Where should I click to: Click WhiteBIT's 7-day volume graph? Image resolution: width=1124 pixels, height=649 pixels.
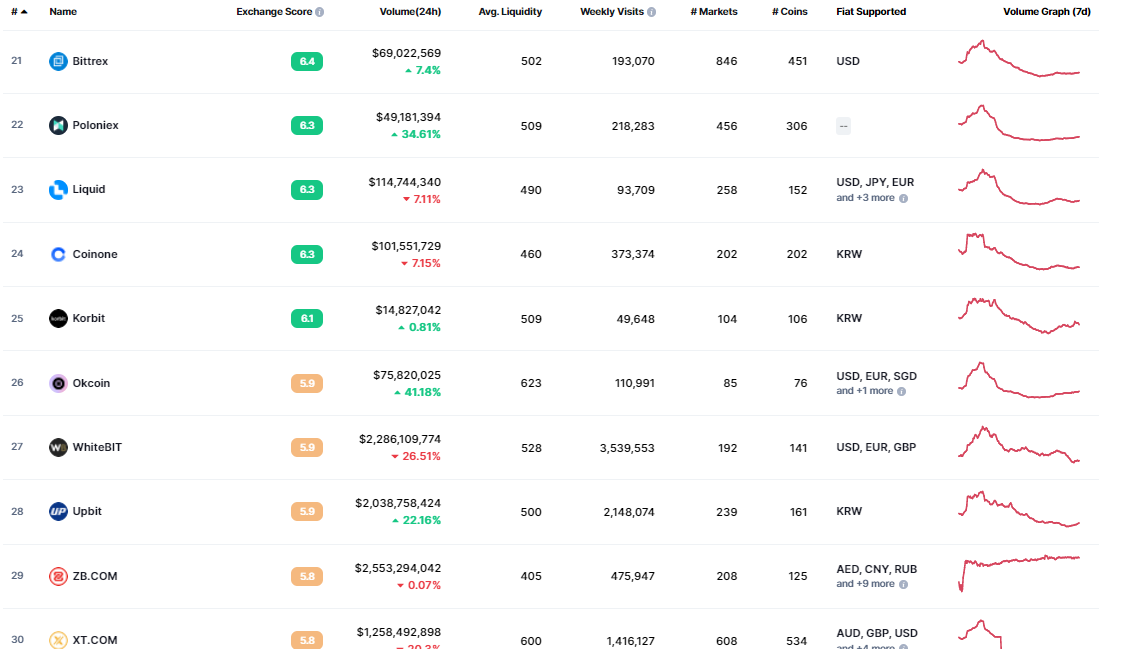pyautogui.click(x=1019, y=445)
